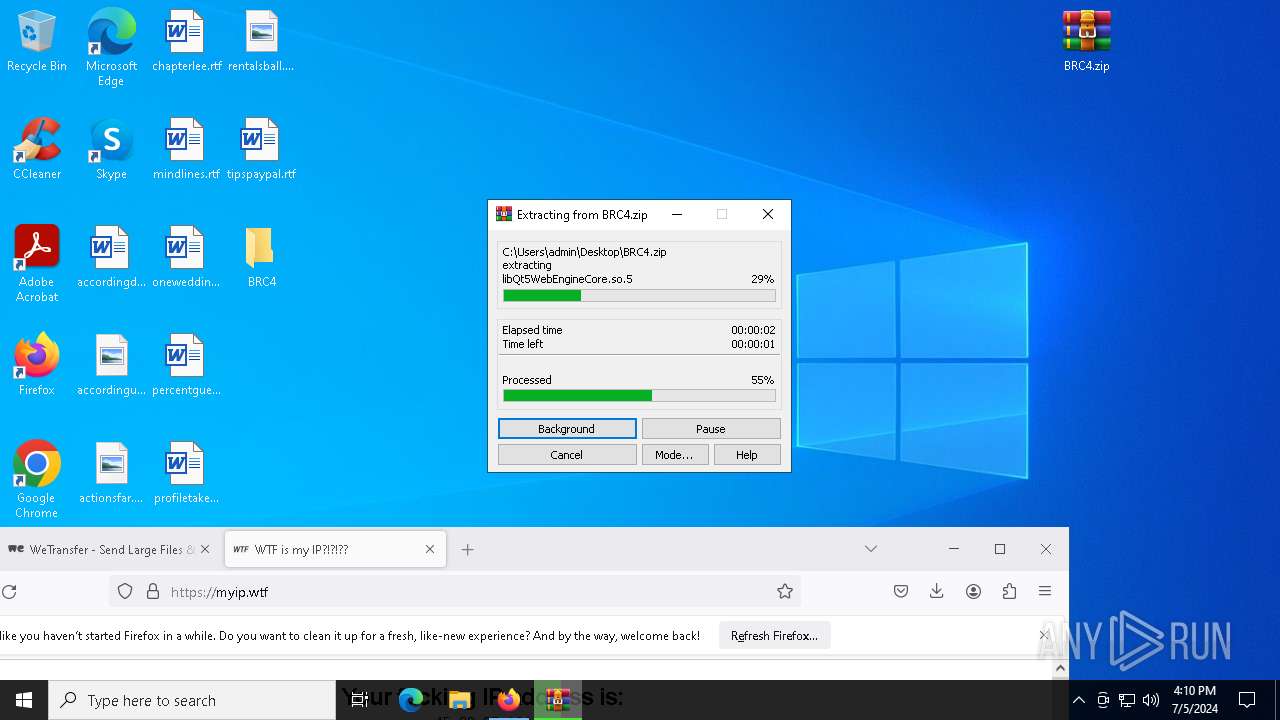Image resolution: width=1280 pixels, height=720 pixels.
Task: Select the profiletake... Word document icon
Action: [186, 474]
